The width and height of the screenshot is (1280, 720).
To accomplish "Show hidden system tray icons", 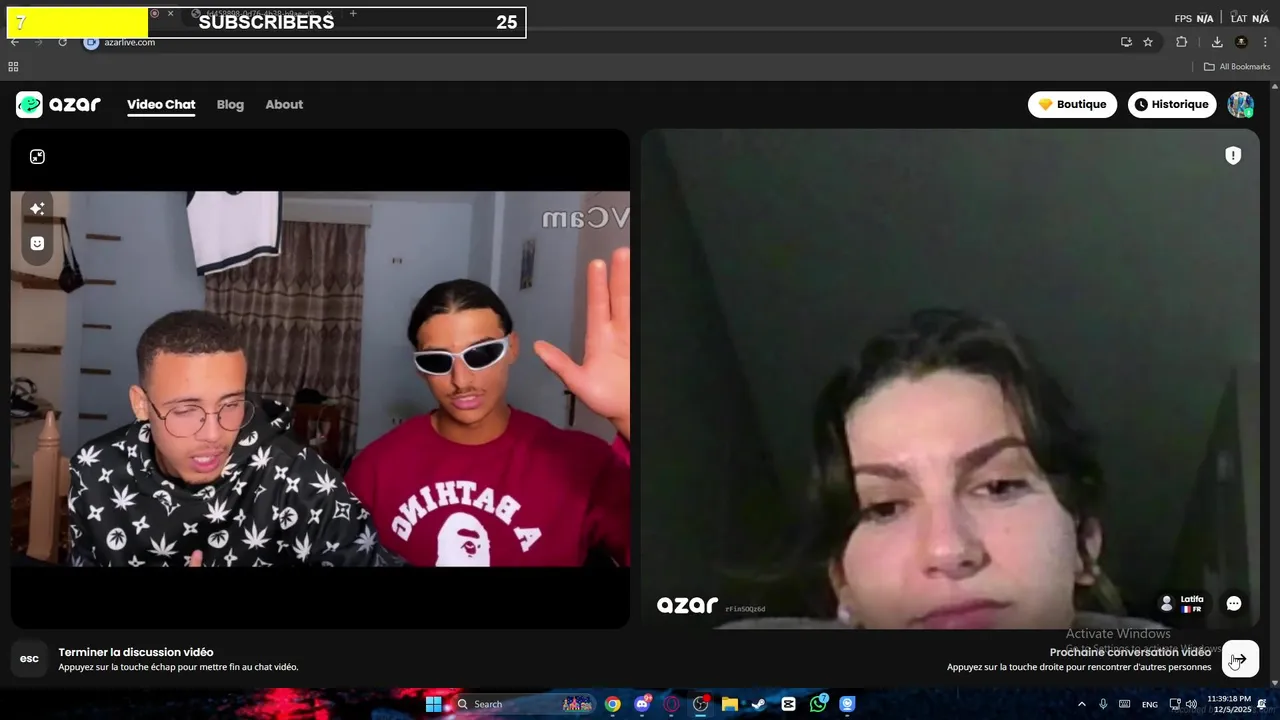I will [x=1082, y=704].
